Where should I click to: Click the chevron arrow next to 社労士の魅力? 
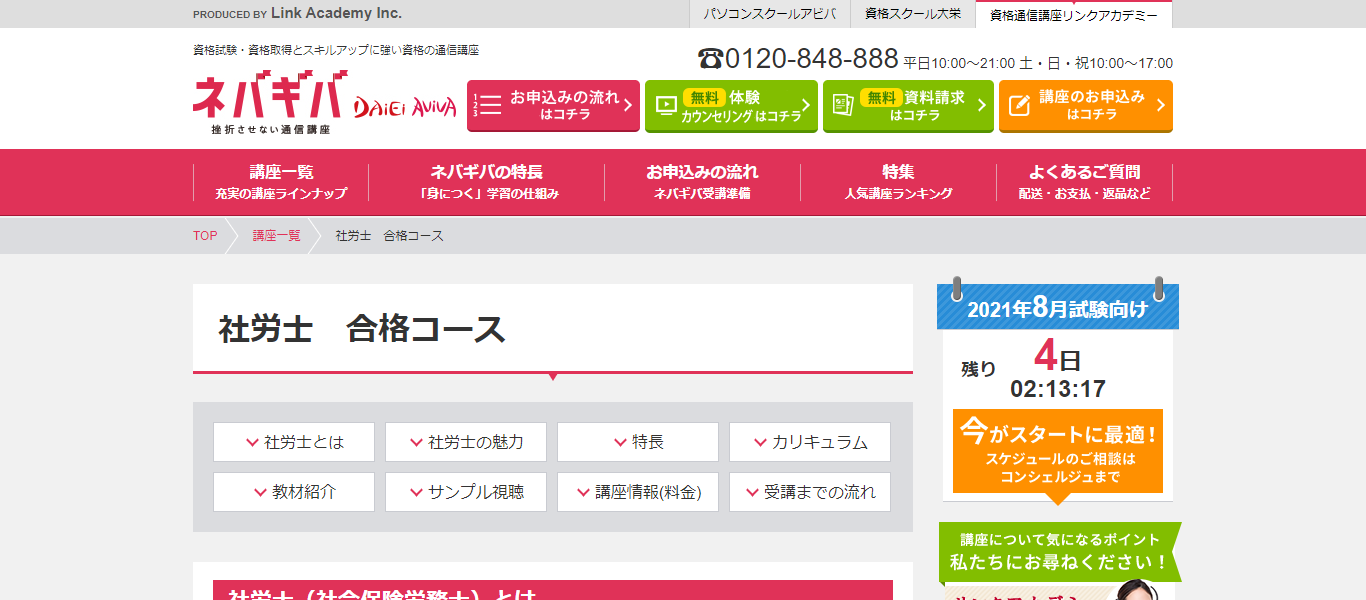point(416,442)
